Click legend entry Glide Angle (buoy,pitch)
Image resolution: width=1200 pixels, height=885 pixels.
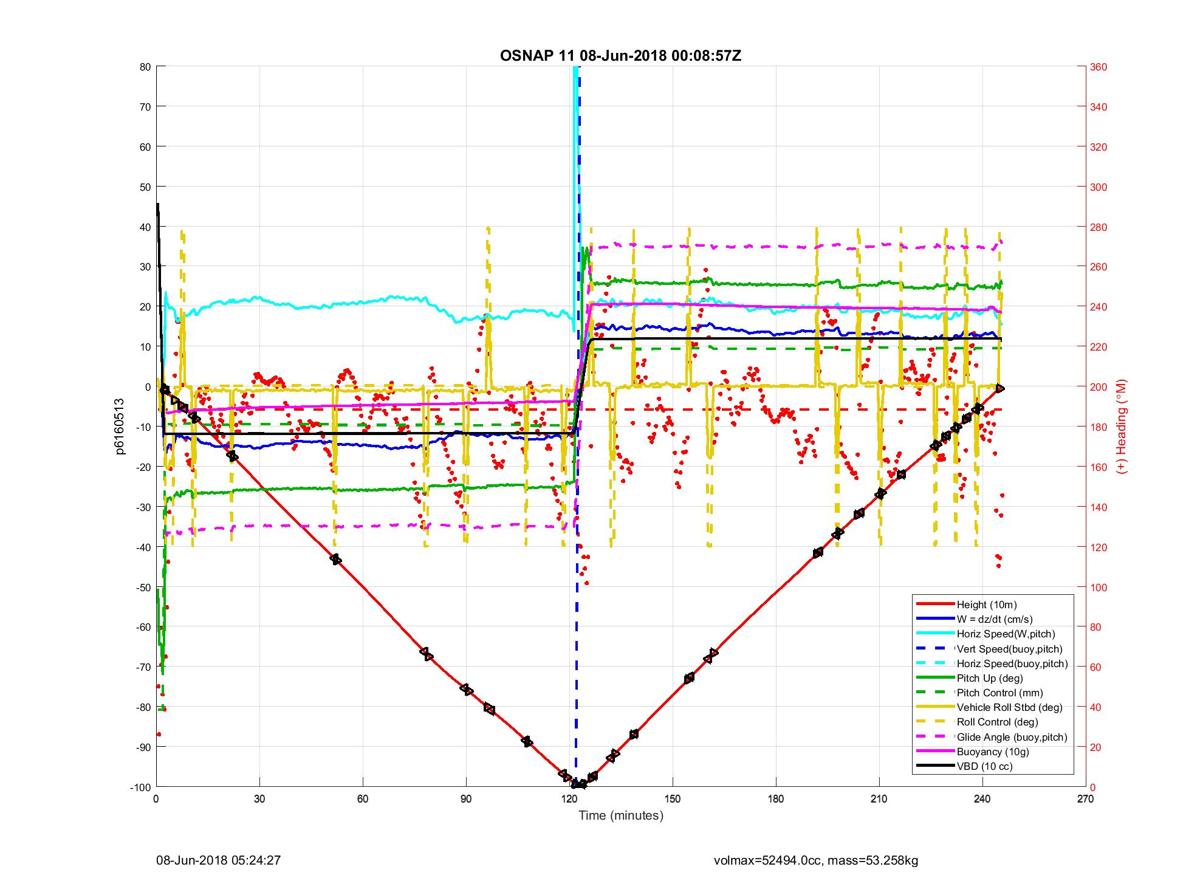pyautogui.click(x=1013, y=737)
